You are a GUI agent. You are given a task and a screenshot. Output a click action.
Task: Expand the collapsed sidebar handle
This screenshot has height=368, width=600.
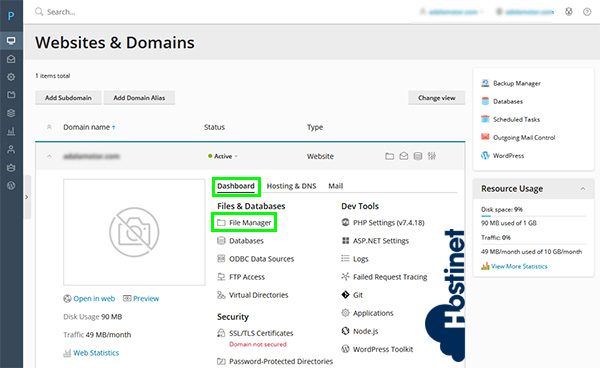click(x=27, y=197)
